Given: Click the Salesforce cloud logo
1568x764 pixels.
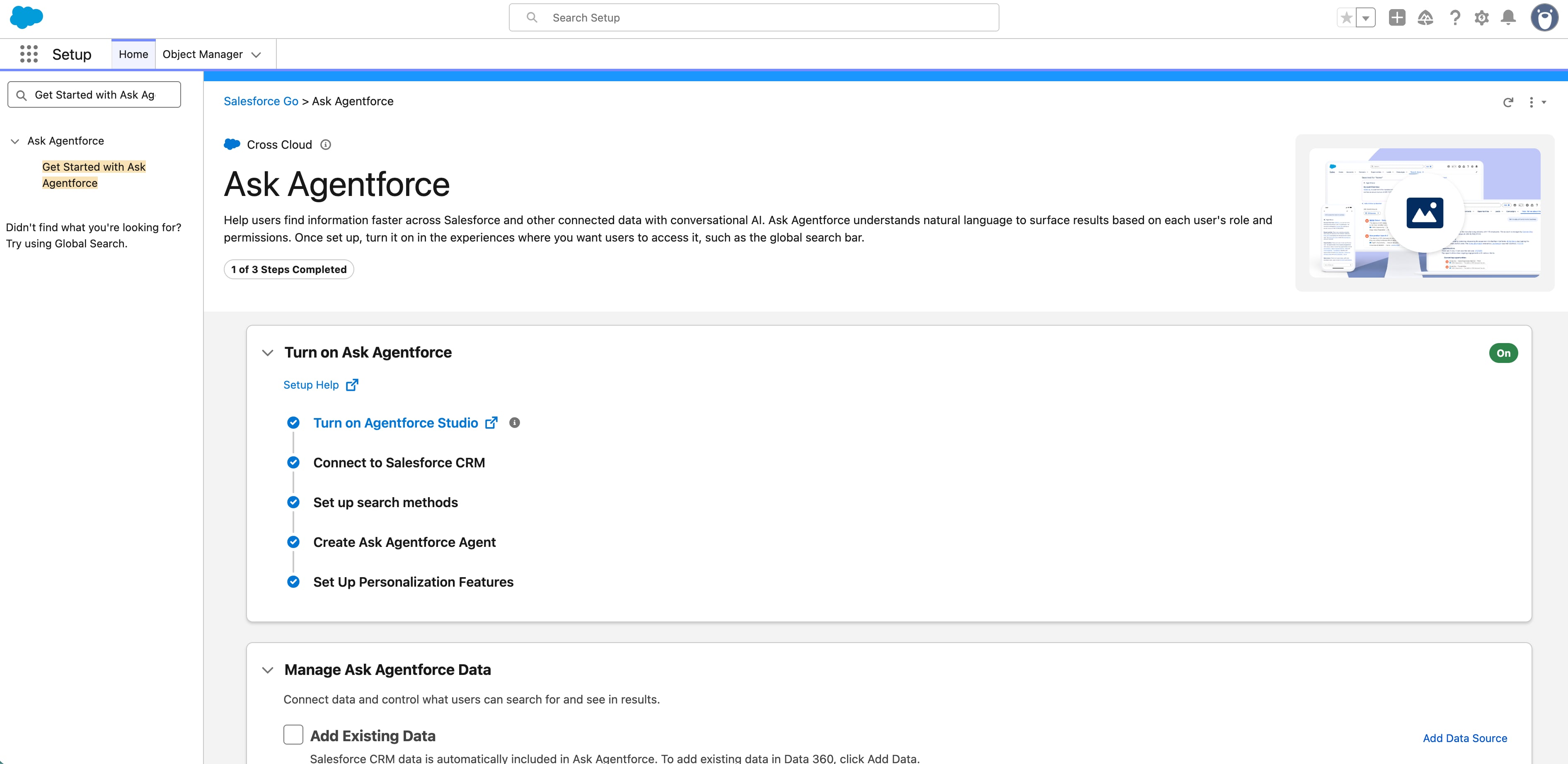Looking at the screenshot, I should [x=26, y=17].
